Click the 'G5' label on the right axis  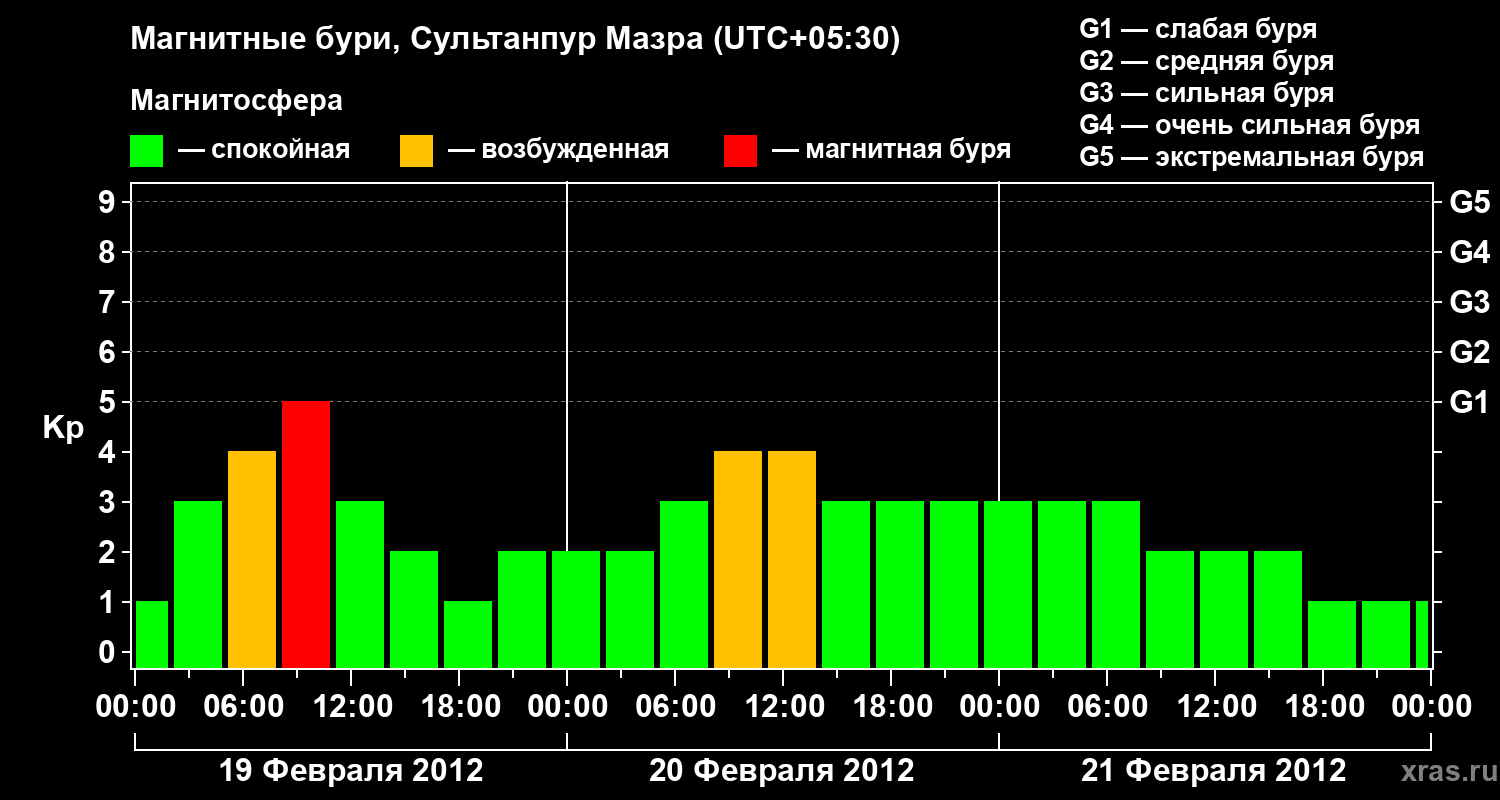pos(1469,202)
